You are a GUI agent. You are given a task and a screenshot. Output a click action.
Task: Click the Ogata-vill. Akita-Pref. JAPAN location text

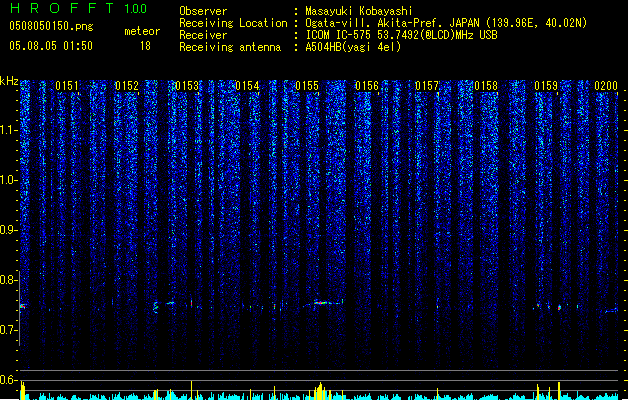446,23
